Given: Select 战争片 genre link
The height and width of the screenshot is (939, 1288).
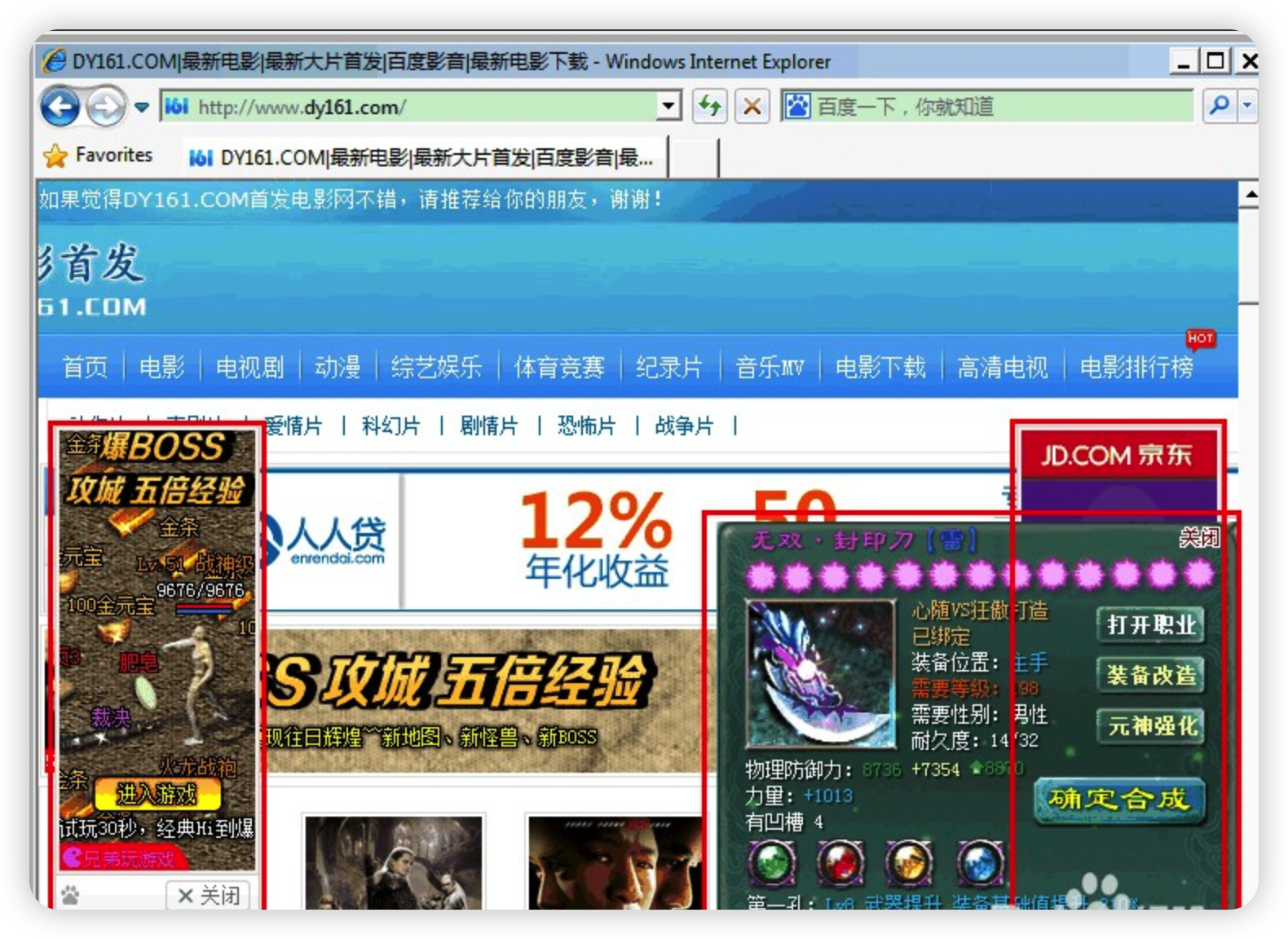Looking at the screenshot, I should coord(684,425).
